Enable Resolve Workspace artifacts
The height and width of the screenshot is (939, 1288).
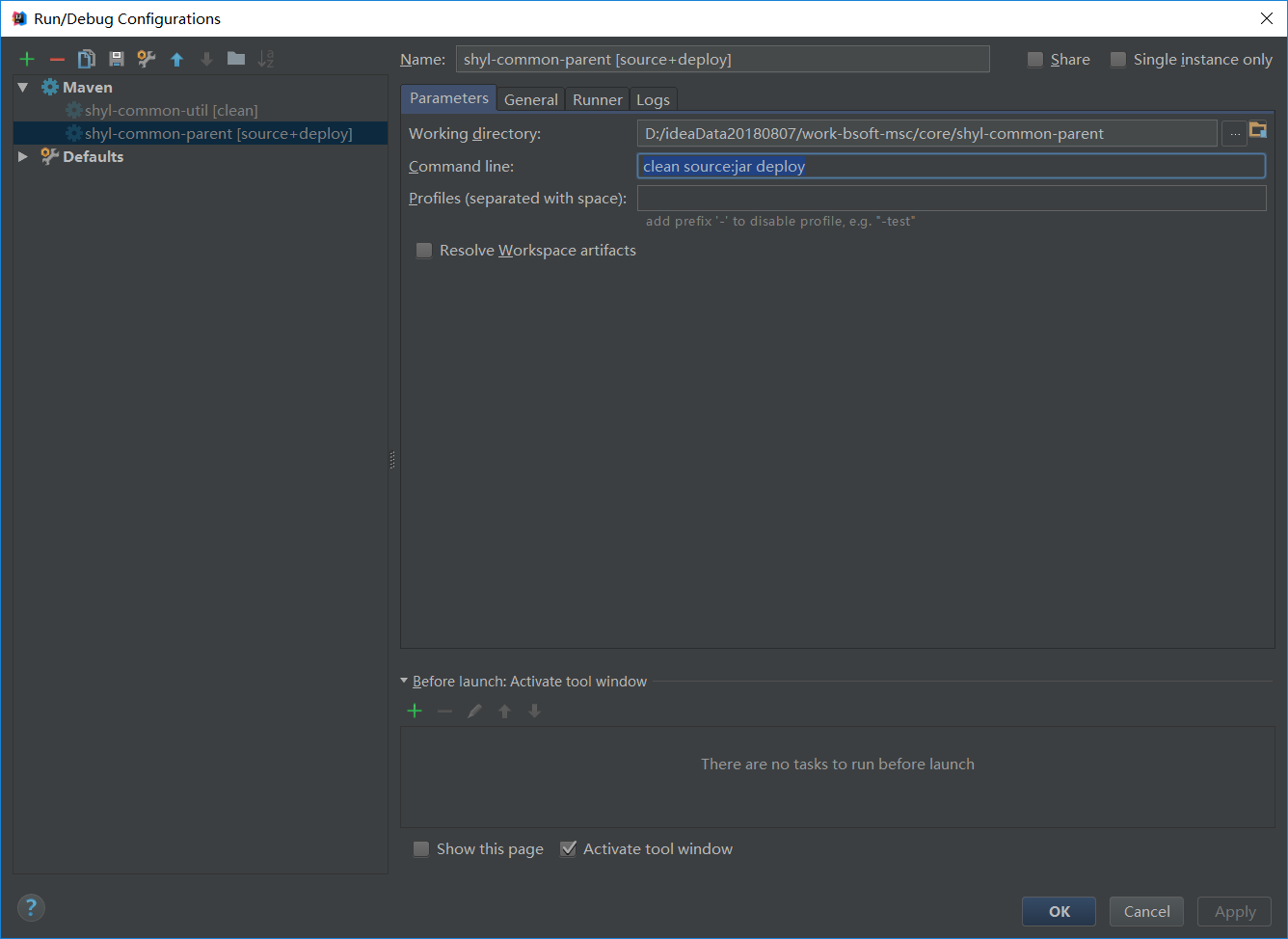click(423, 250)
